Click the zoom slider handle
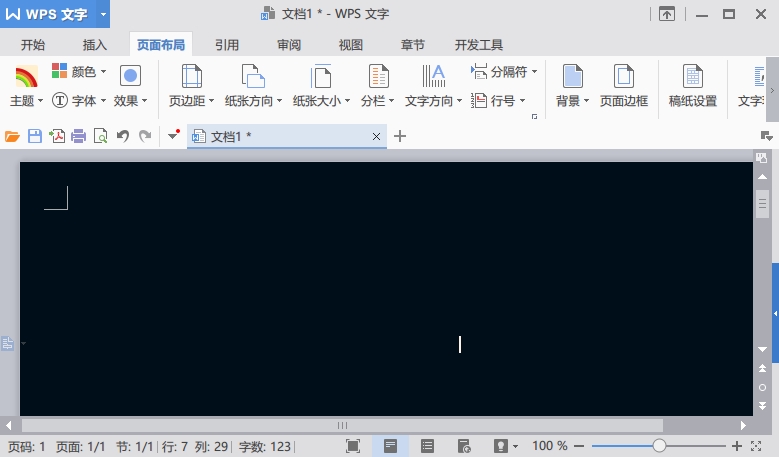779x457 pixels. click(x=659, y=446)
